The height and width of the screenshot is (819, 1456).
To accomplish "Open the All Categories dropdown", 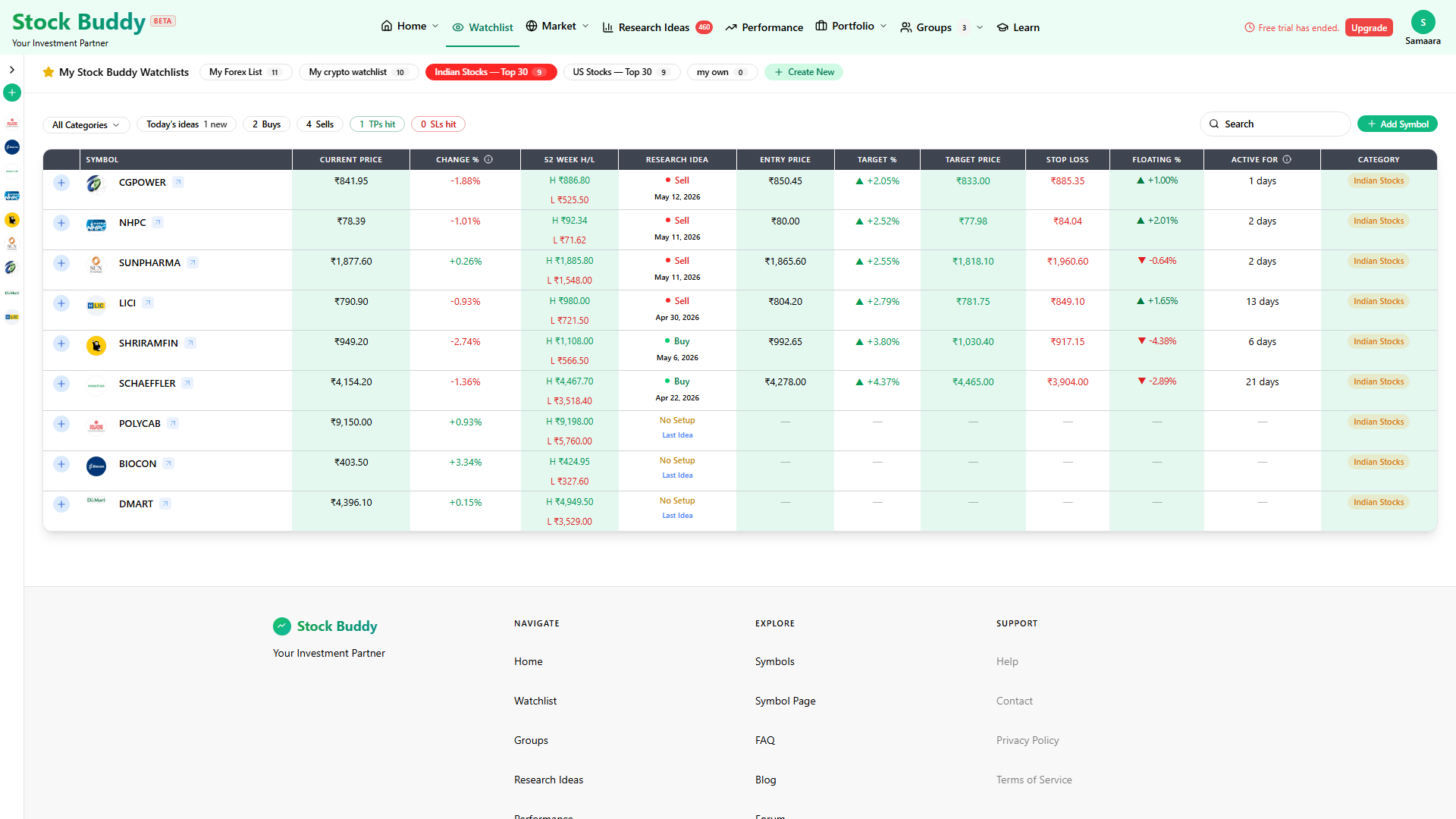I will click(86, 124).
